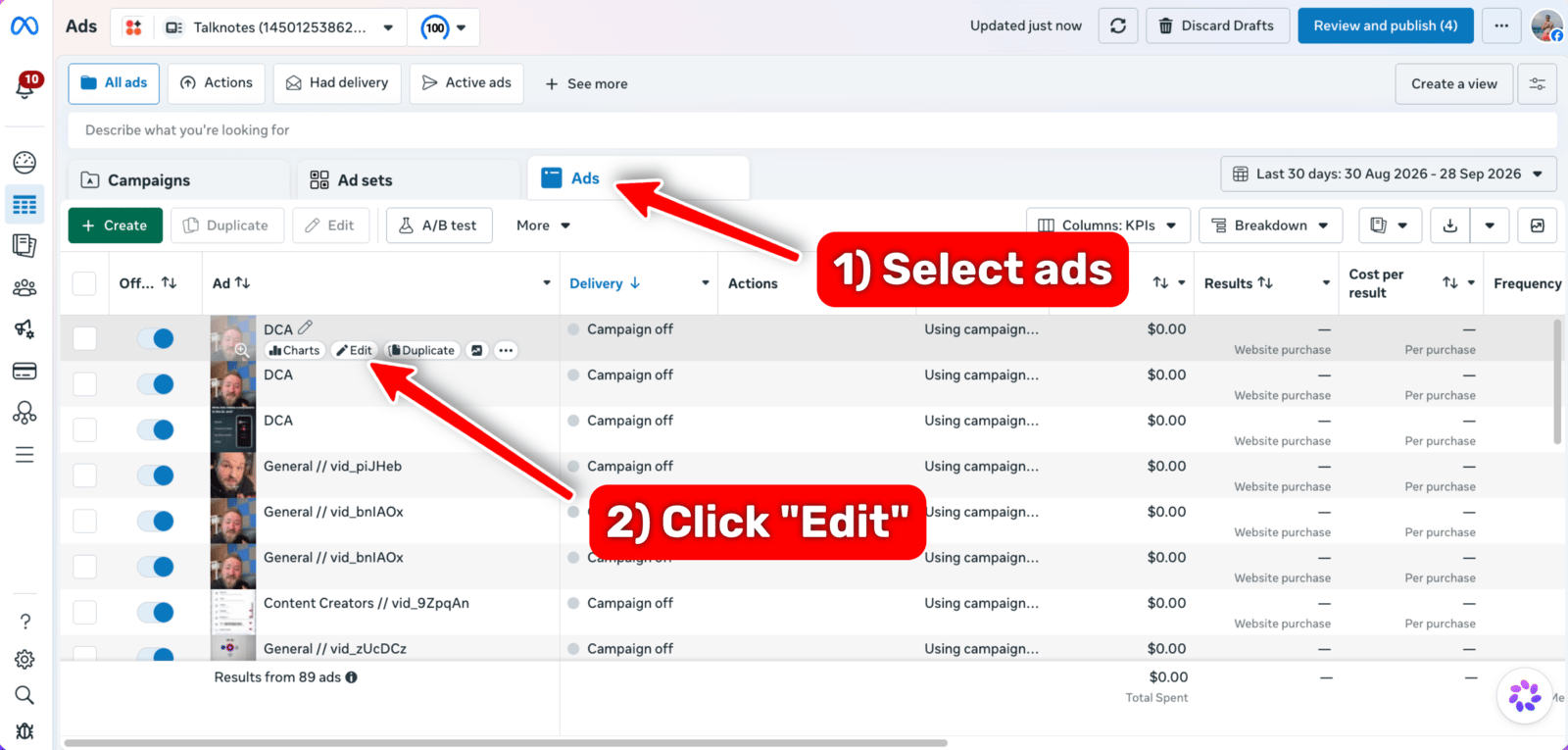Screen dimensions: 1568x750
Task: Select the Active ads view
Action: pyautogui.click(x=466, y=83)
